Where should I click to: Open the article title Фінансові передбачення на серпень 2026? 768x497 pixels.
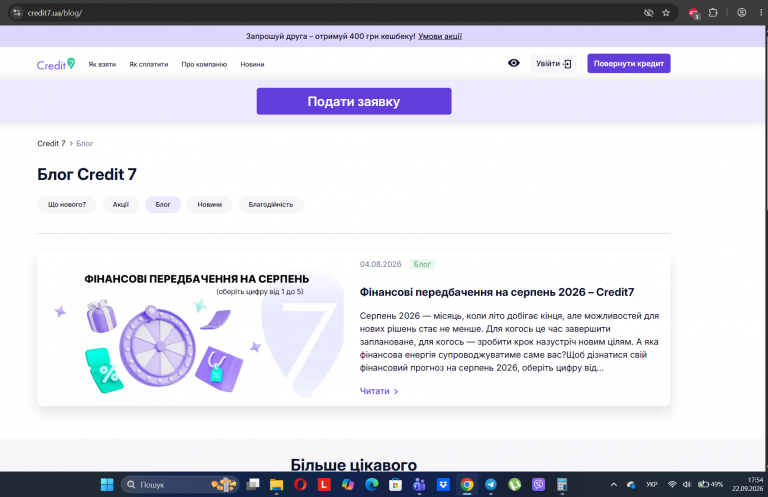pos(497,292)
